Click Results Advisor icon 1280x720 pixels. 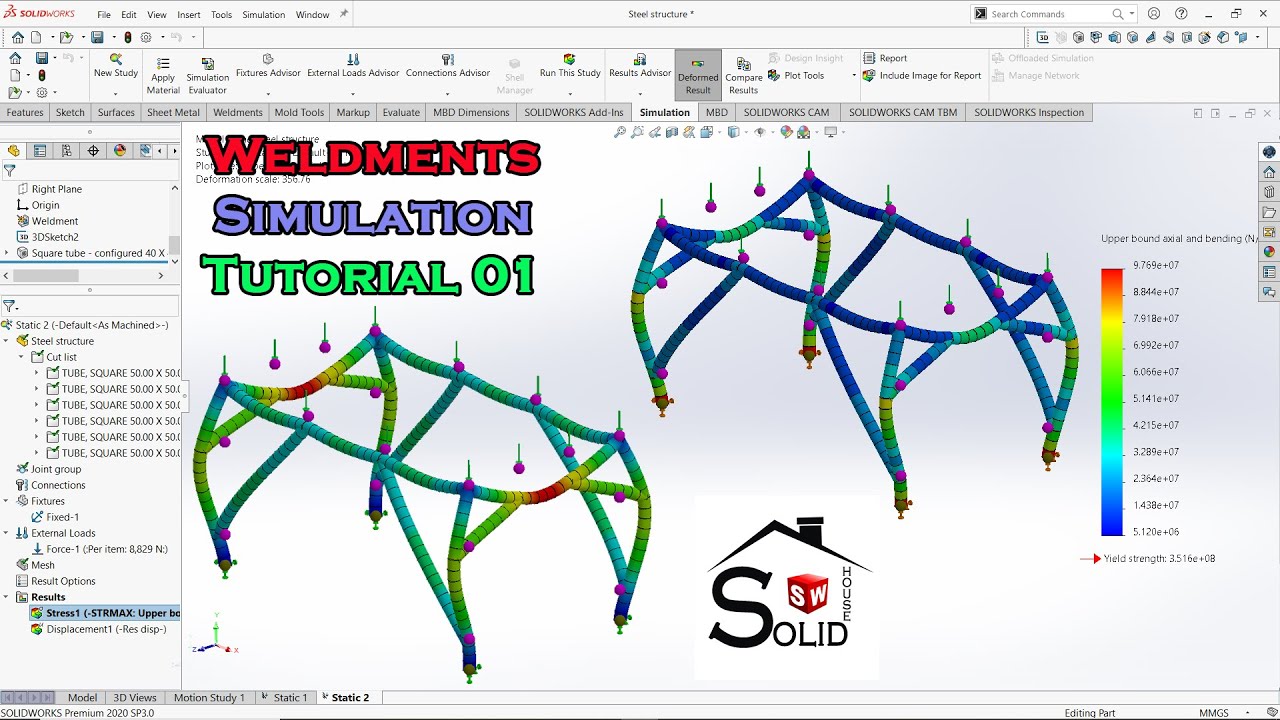click(x=640, y=59)
